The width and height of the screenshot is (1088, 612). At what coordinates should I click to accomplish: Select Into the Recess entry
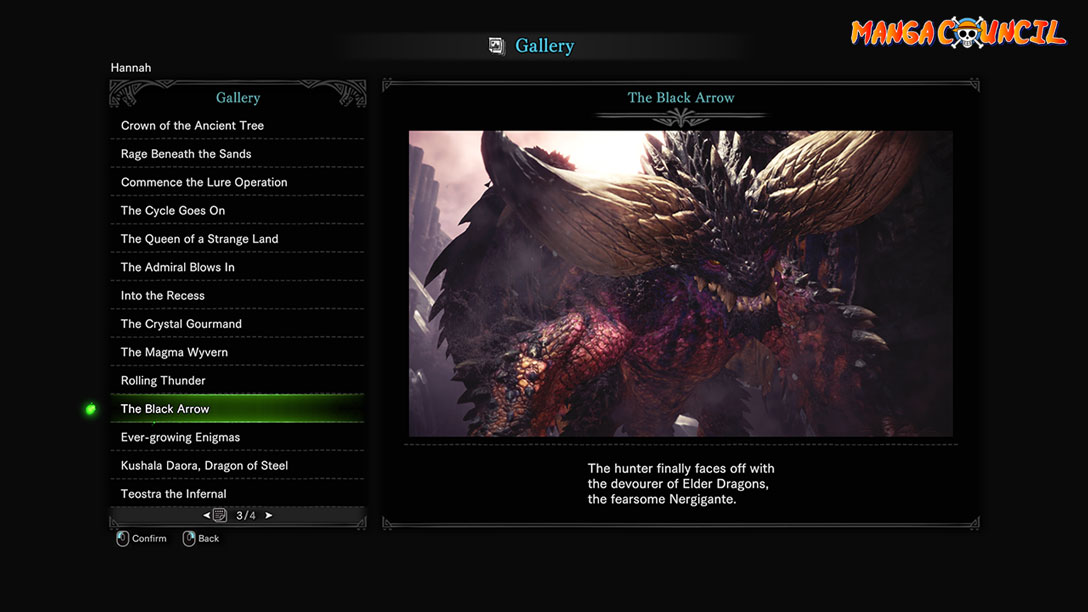237,296
